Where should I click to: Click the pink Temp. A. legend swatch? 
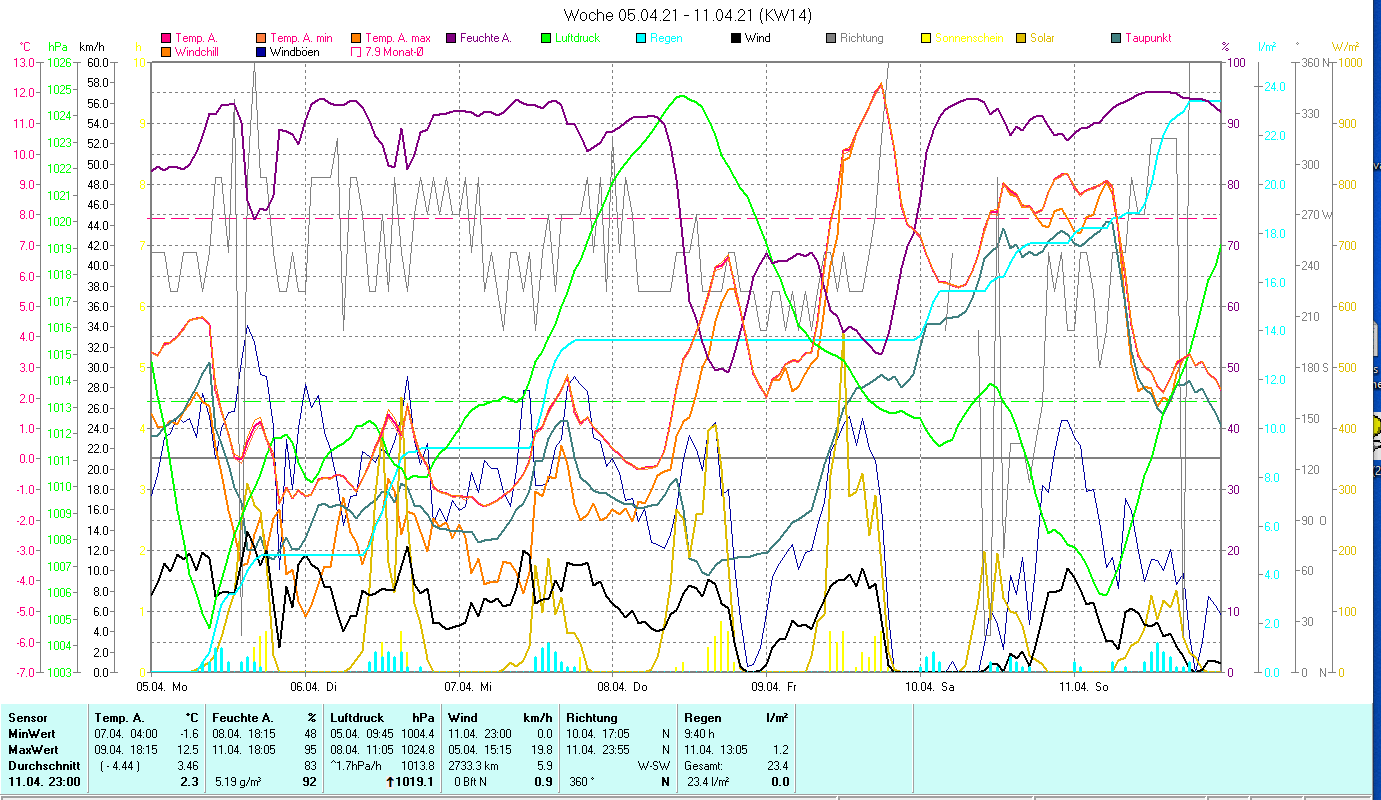(165, 38)
